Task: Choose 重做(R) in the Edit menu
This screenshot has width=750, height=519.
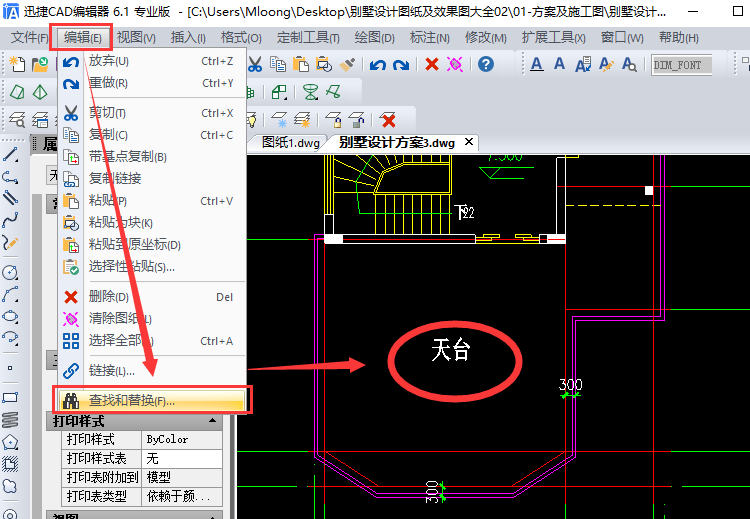Action: point(152,83)
